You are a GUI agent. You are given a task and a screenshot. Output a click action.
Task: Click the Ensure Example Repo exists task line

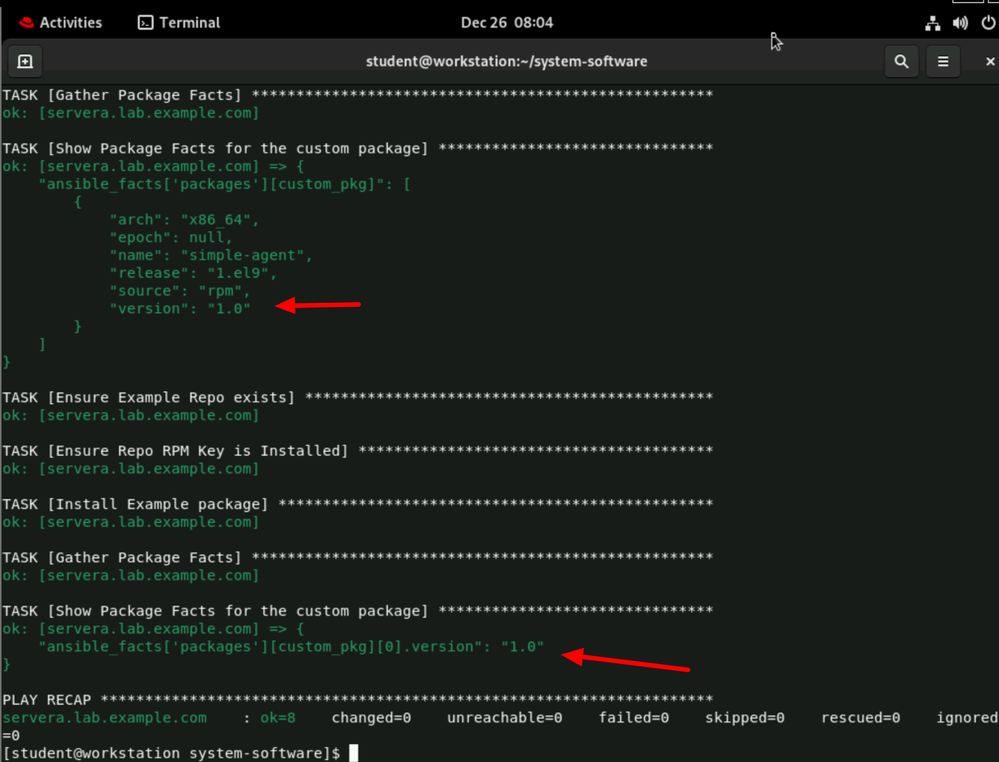pyautogui.click(x=148, y=397)
